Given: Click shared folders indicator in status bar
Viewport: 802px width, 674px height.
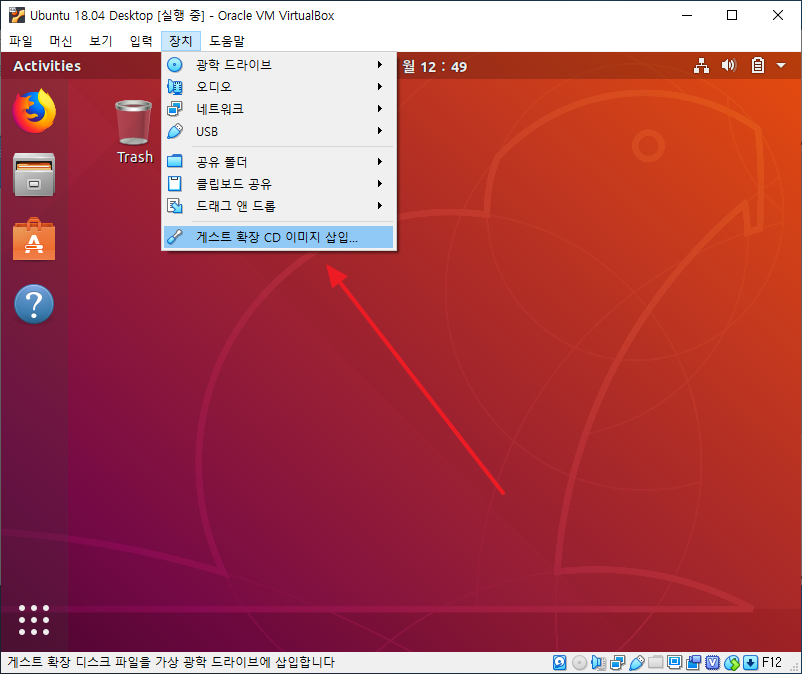Looking at the screenshot, I should click(x=655, y=663).
